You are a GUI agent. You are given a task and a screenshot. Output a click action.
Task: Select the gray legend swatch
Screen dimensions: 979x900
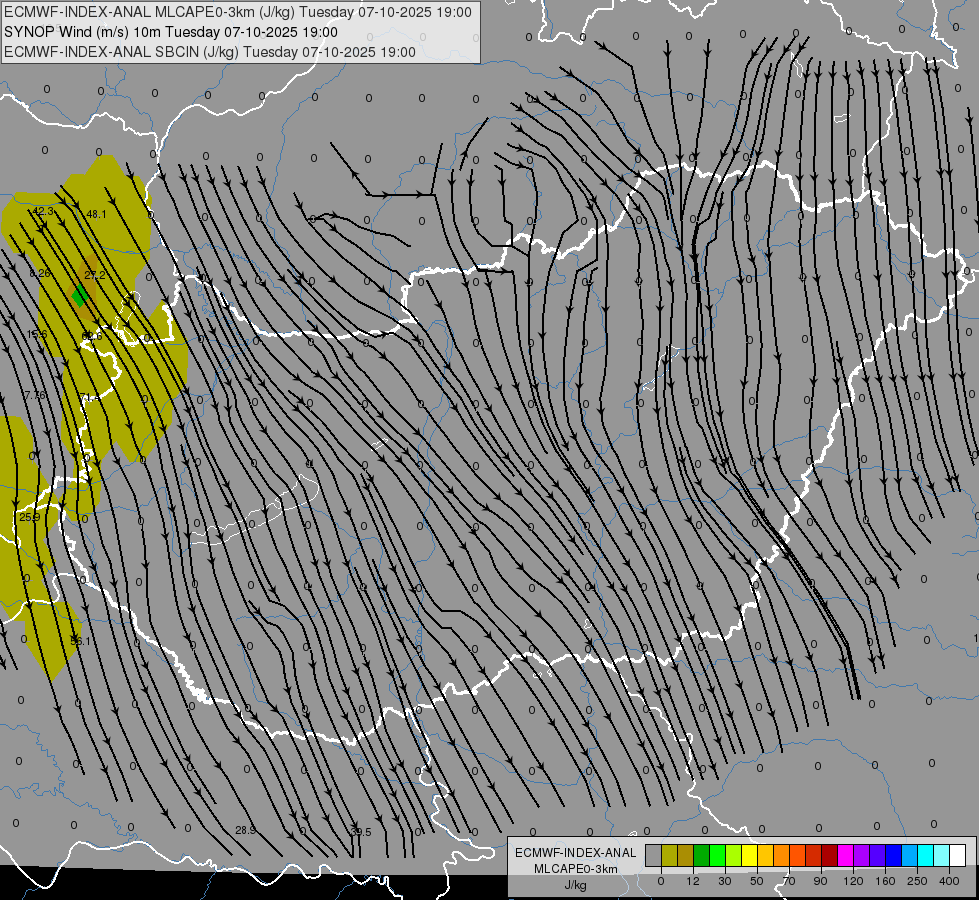click(x=654, y=855)
